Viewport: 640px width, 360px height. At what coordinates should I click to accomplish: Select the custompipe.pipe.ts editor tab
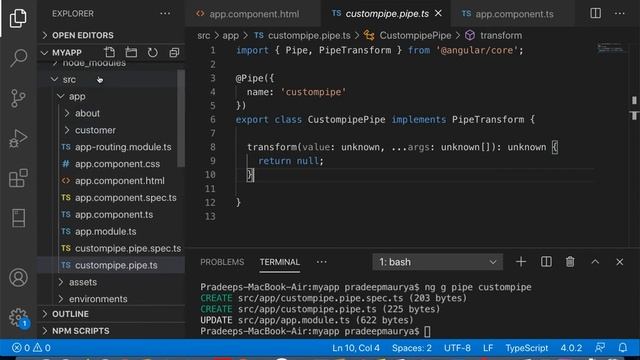click(x=387, y=13)
